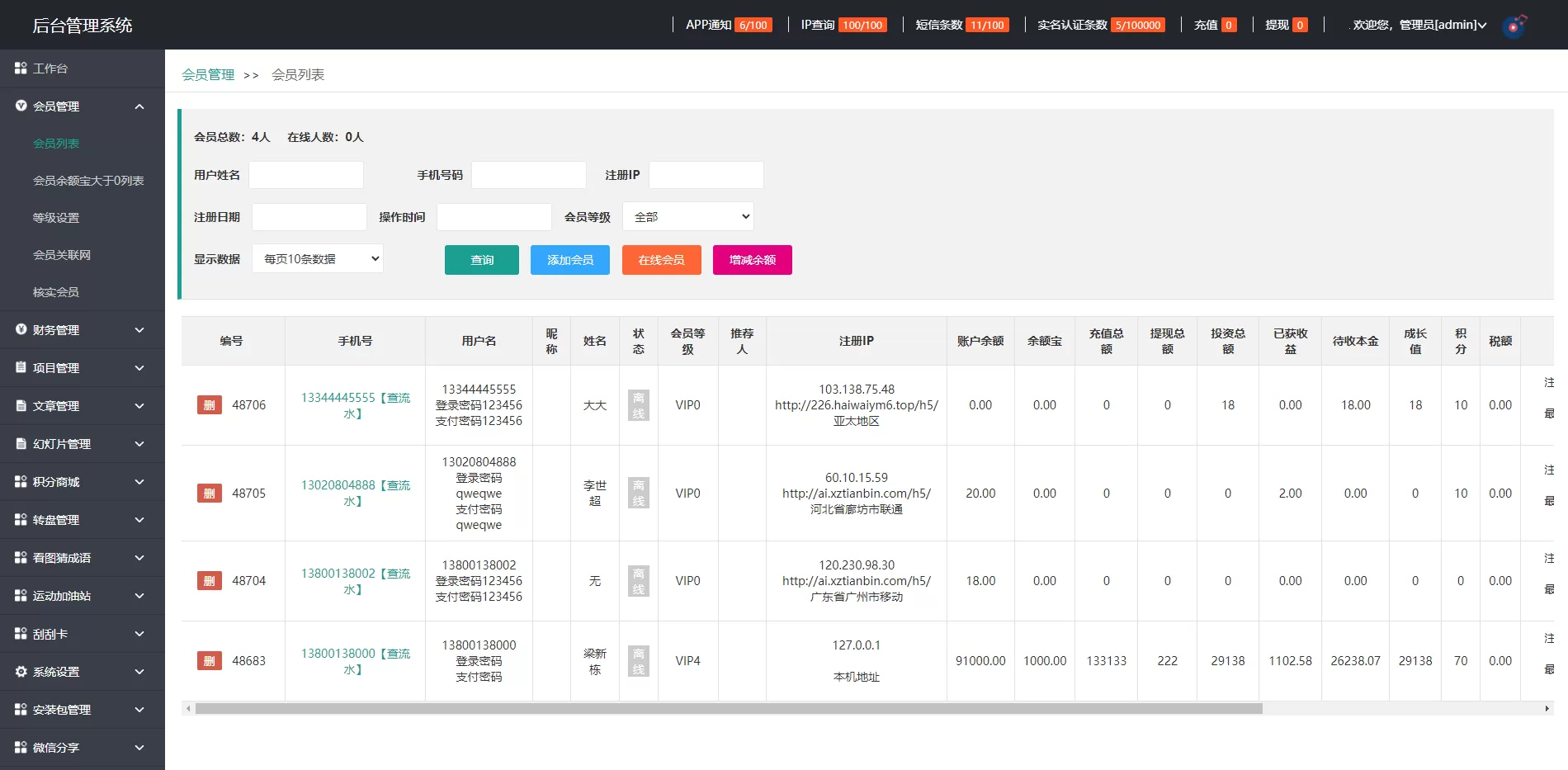Collapse the 会员管理 sidebar section chevron
The height and width of the screenshot is (770, 1568).
pyautogui.click(x=139, y=106)
